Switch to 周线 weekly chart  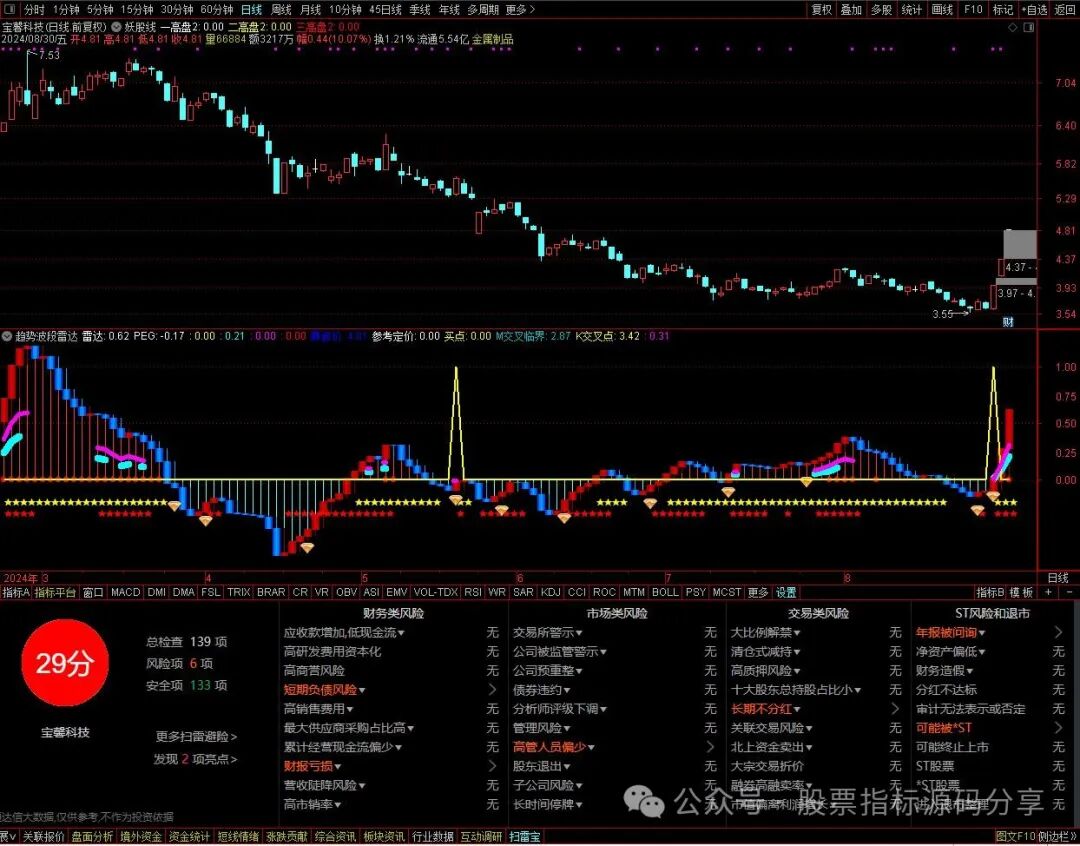(281, 10)
